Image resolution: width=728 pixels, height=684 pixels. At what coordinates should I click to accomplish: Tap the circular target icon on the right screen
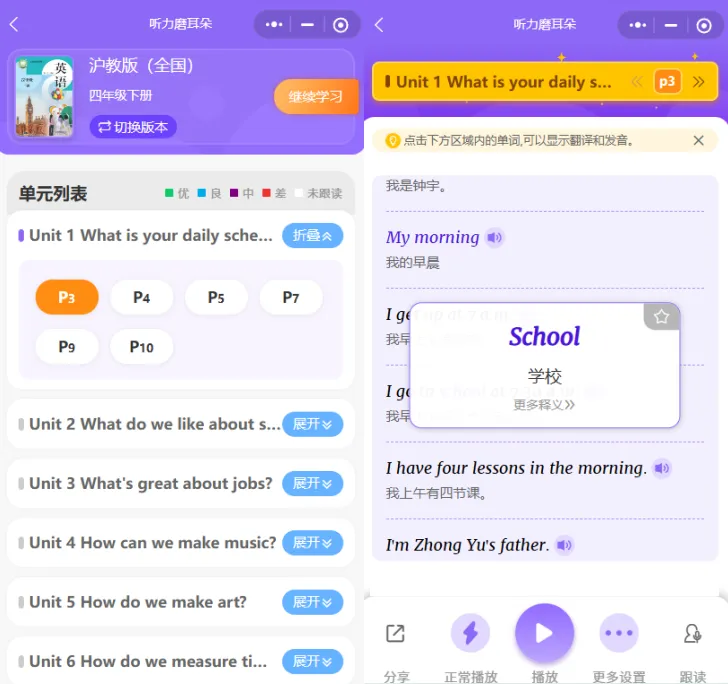coord(704,25)
